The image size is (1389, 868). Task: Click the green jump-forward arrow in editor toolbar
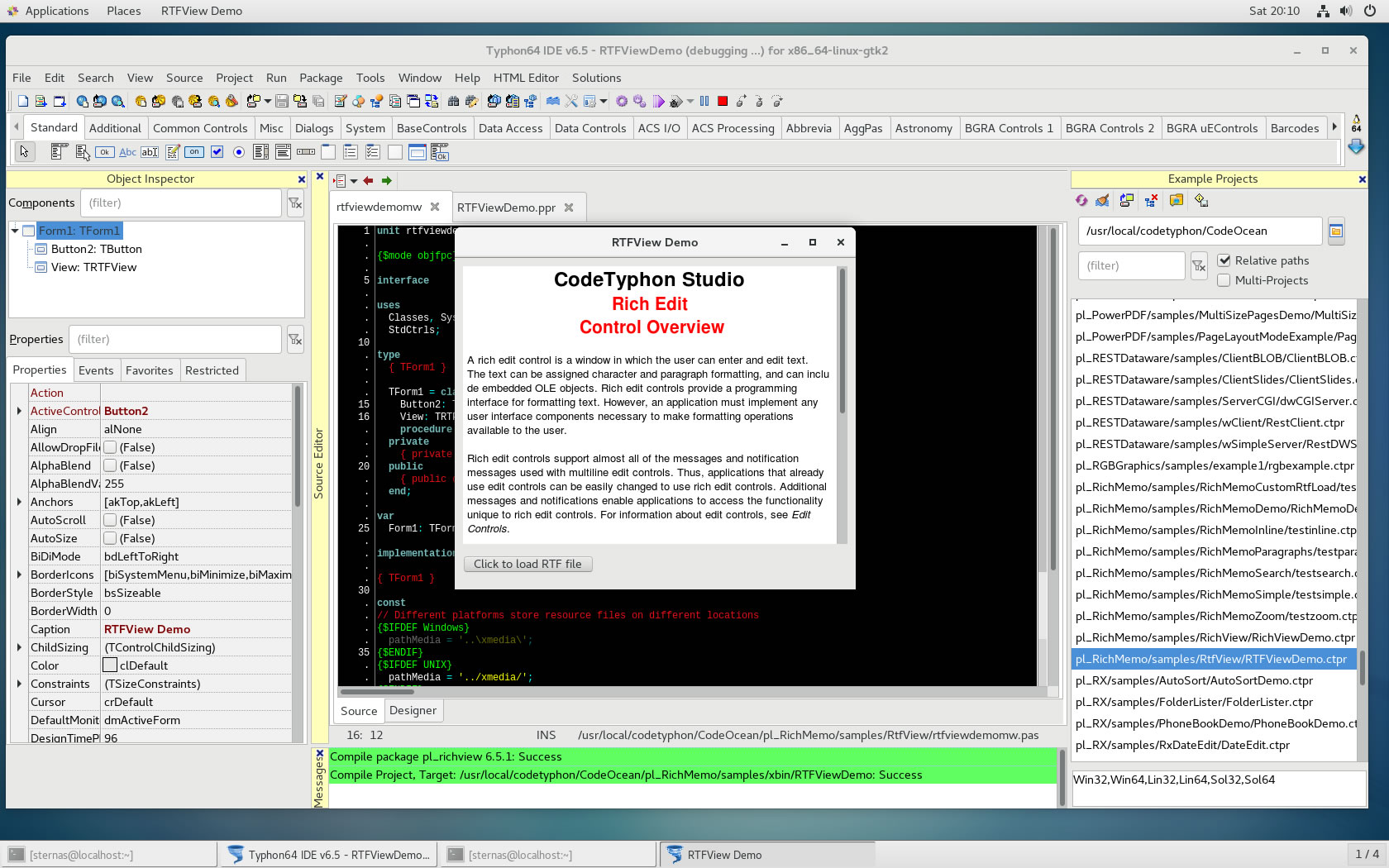point(386,180)
